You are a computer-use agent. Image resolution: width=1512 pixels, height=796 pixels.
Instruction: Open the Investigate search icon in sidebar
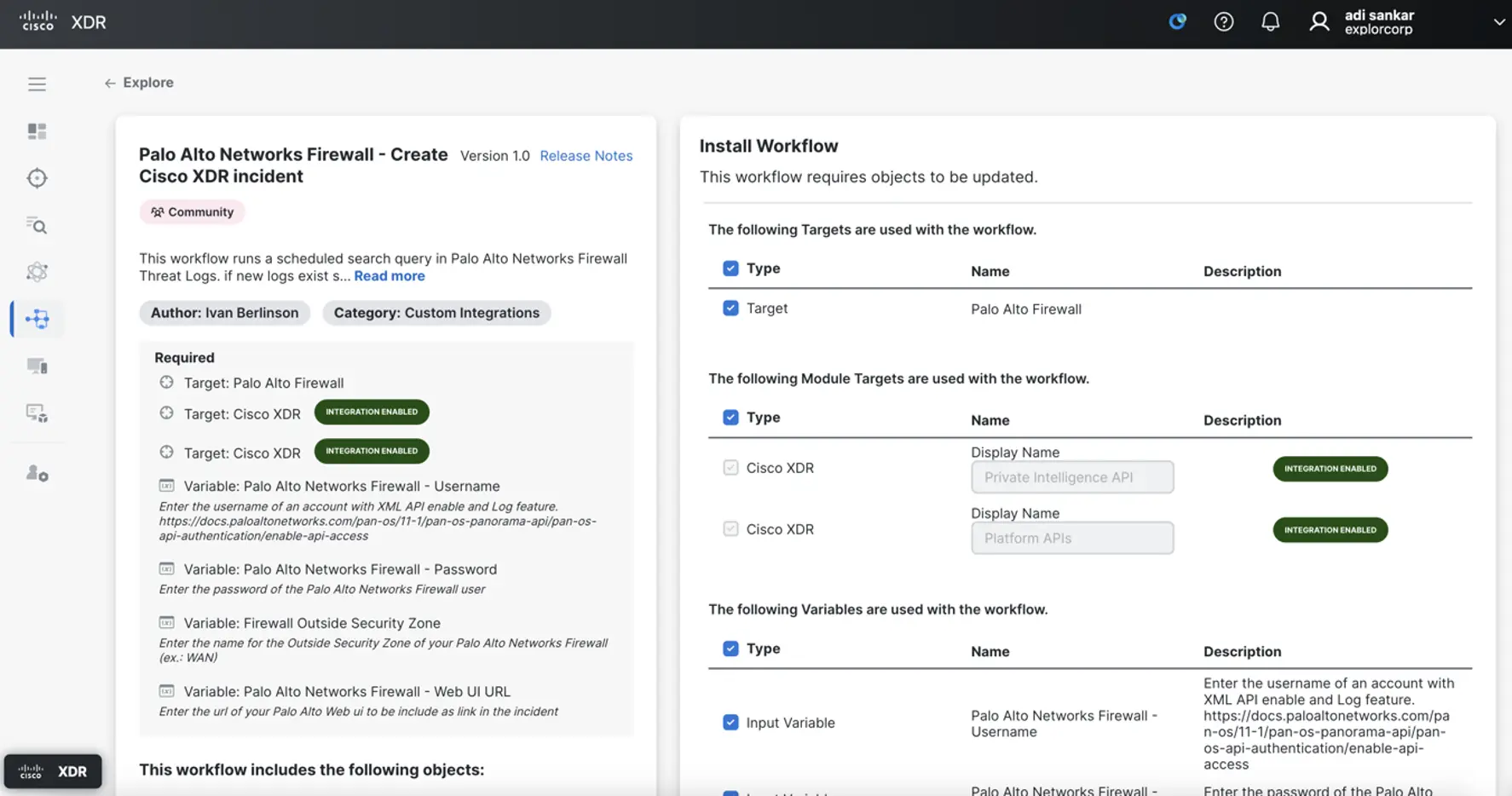[x=37, y=225]
